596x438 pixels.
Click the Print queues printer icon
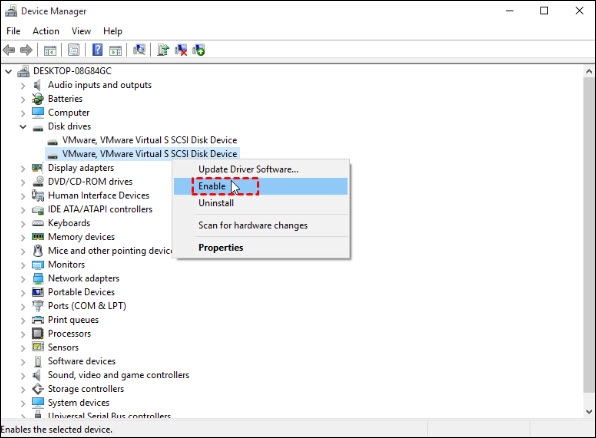pyautogui.click(x=38, y=320)
